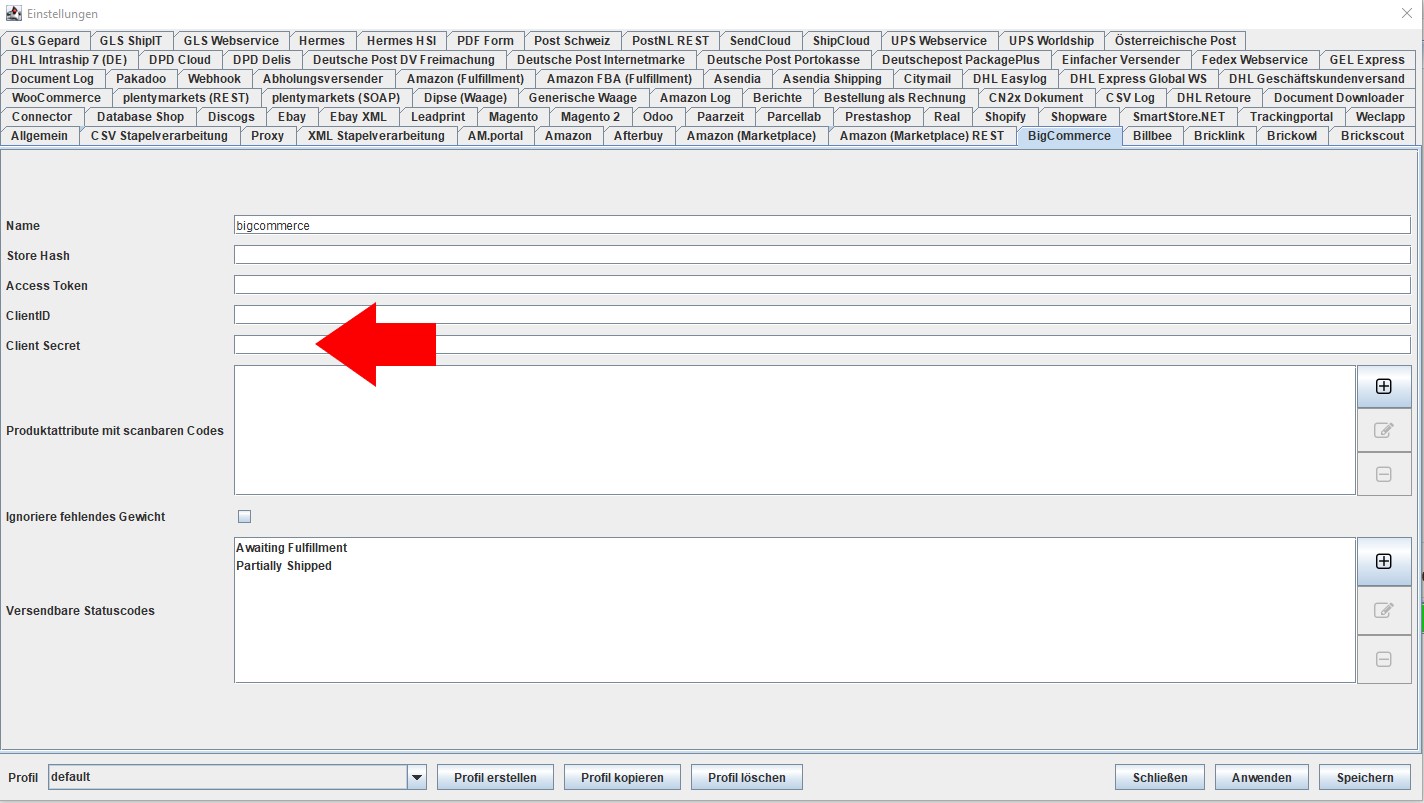Click the Profil kopieren button
Image resolution: width=1424 pixels, height=803 pixels.
pyautogui.click(x=622, y=777)
